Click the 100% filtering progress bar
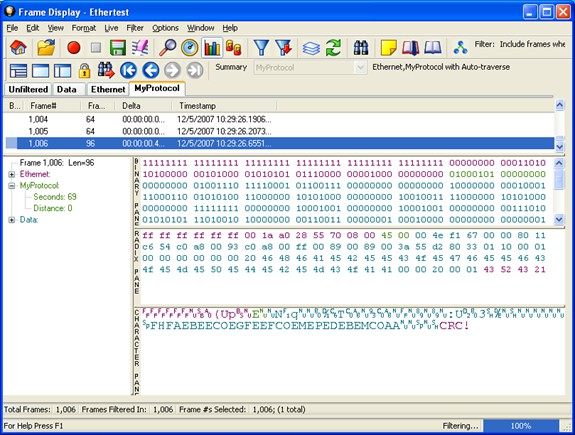Screen dimensions: 575x435 pyautogui.click(x=521, y=426)
